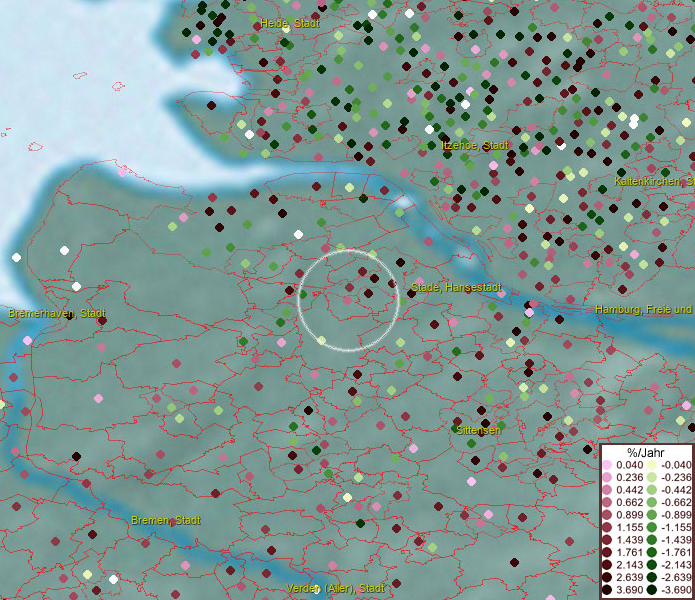The height and width of the screenshot is (600, 695).
Task: Pick the -0.040 pale yellow swatch
Action: tap(652, 465)
